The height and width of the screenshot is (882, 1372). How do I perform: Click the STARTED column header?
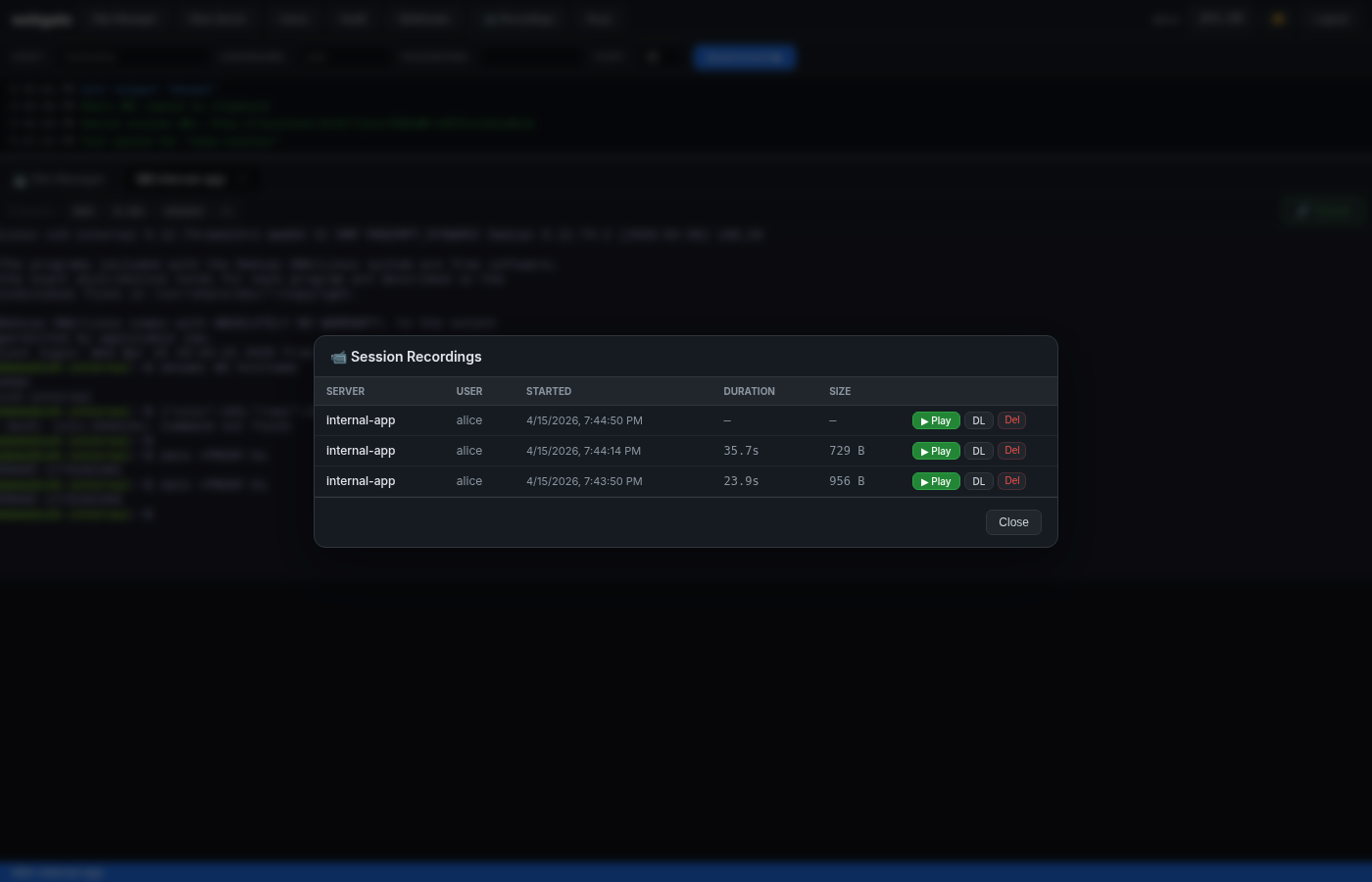(x=549, y=391)
